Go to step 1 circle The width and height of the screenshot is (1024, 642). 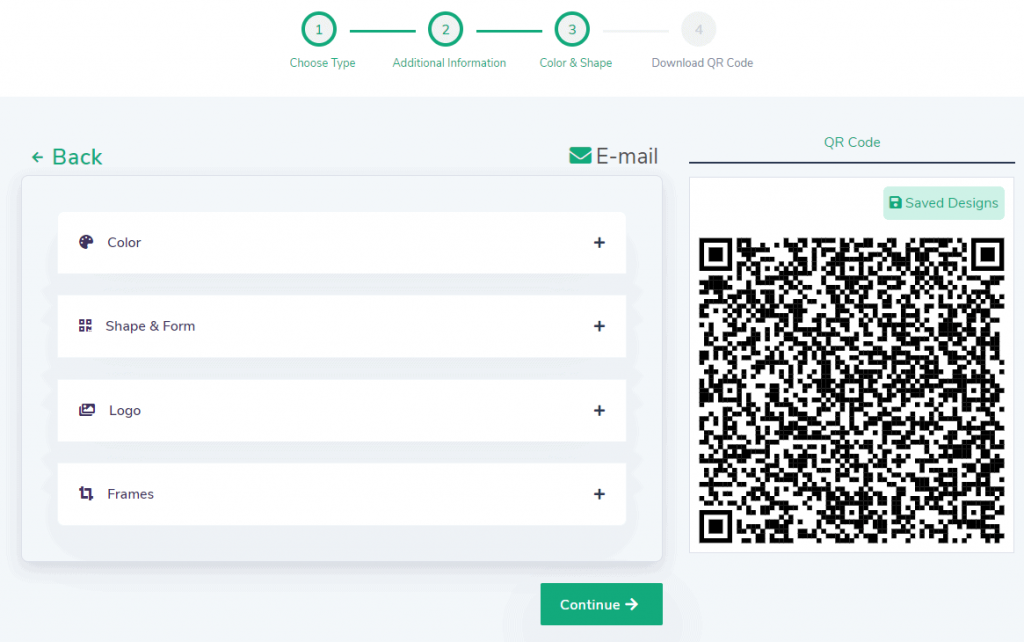(319, 29)
